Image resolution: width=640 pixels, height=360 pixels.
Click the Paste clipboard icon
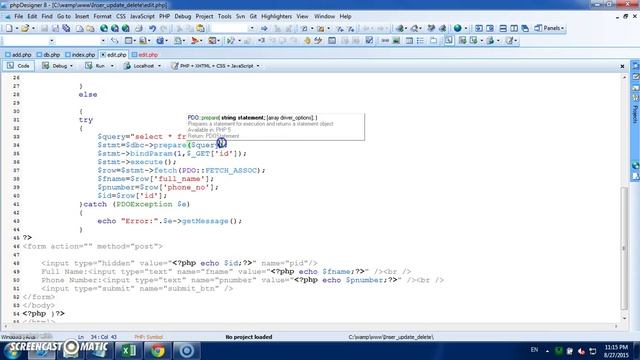click(x=200, y=28)
